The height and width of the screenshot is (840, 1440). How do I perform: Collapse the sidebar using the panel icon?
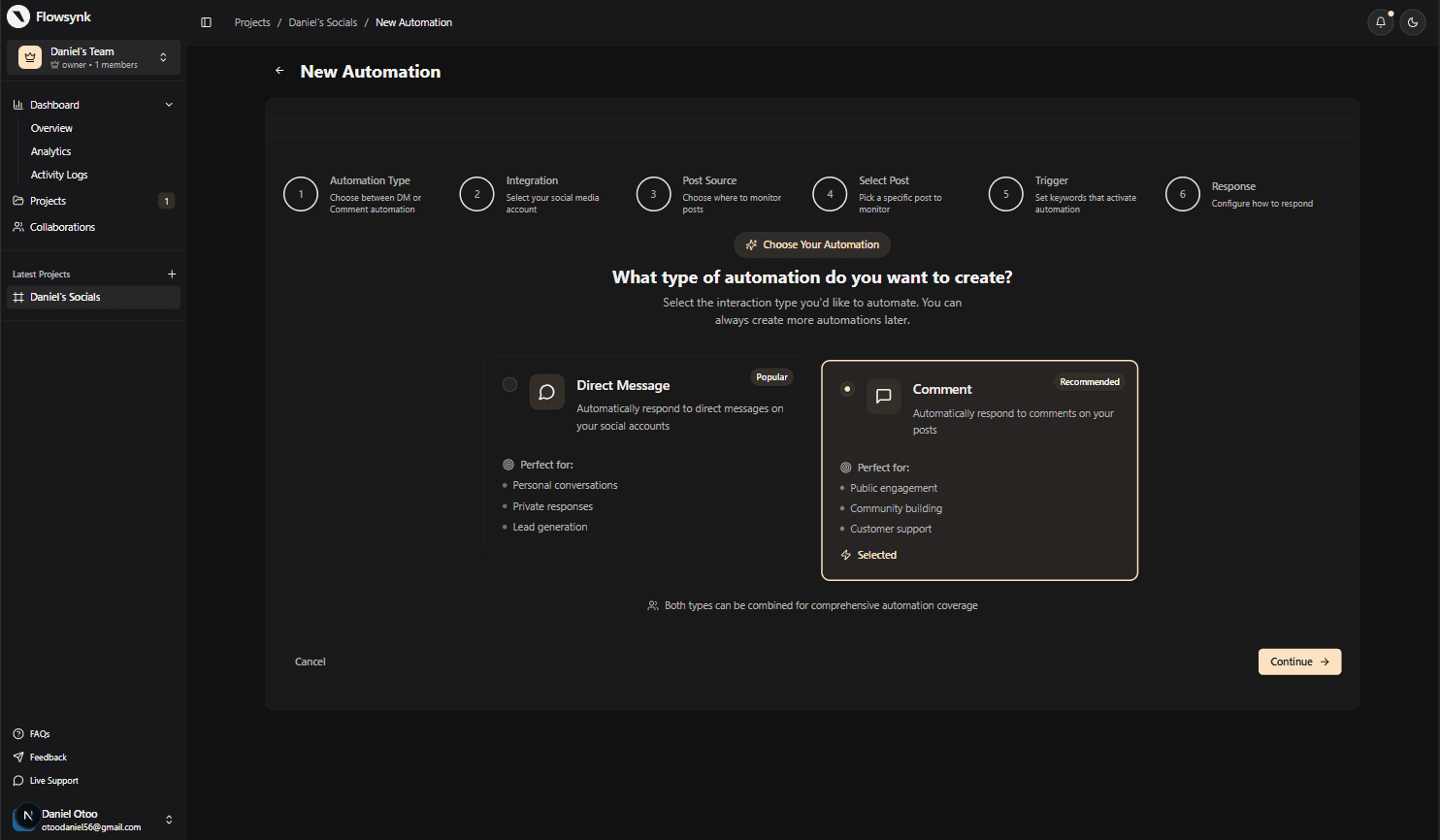206,21
